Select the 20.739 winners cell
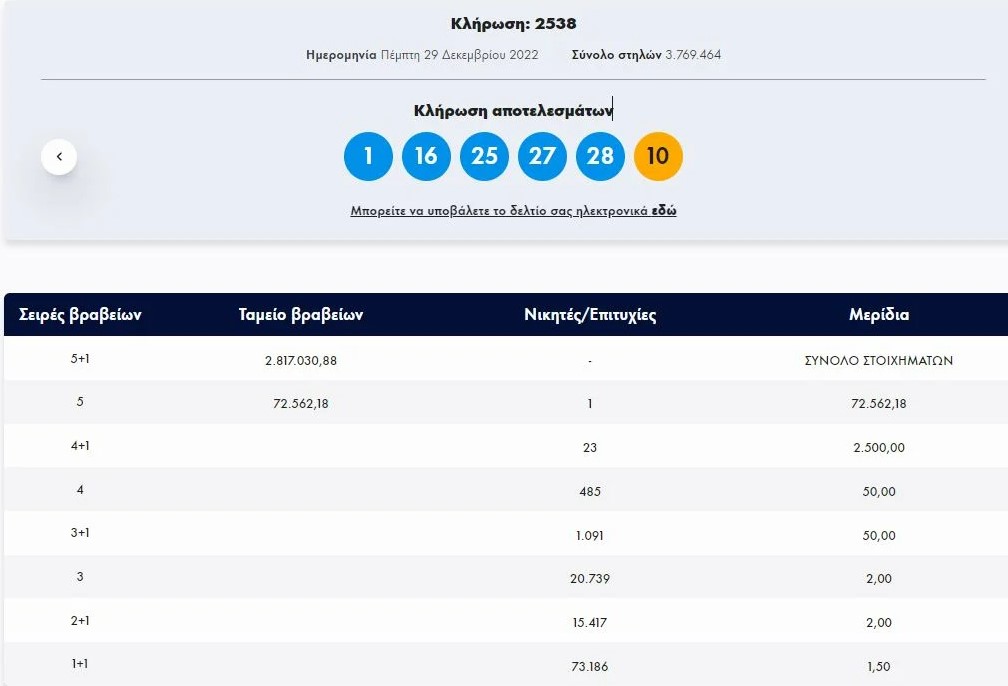The image size is (1008, 686). coord(590,578)
